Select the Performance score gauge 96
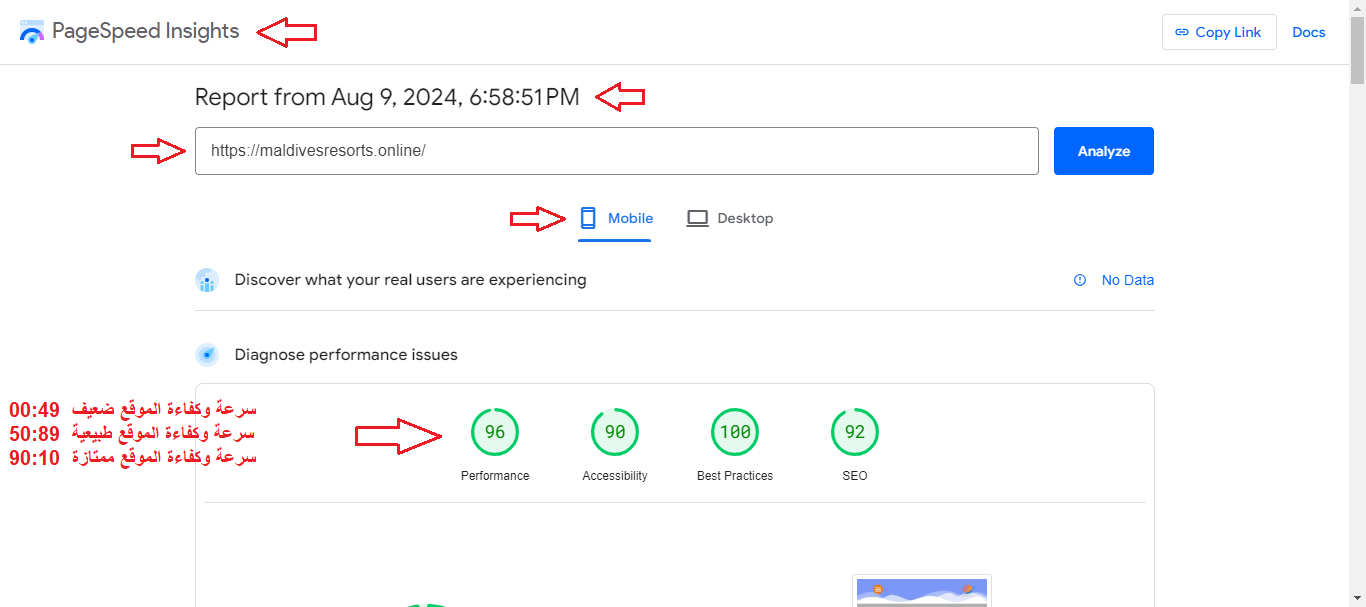 click(495, 432)
